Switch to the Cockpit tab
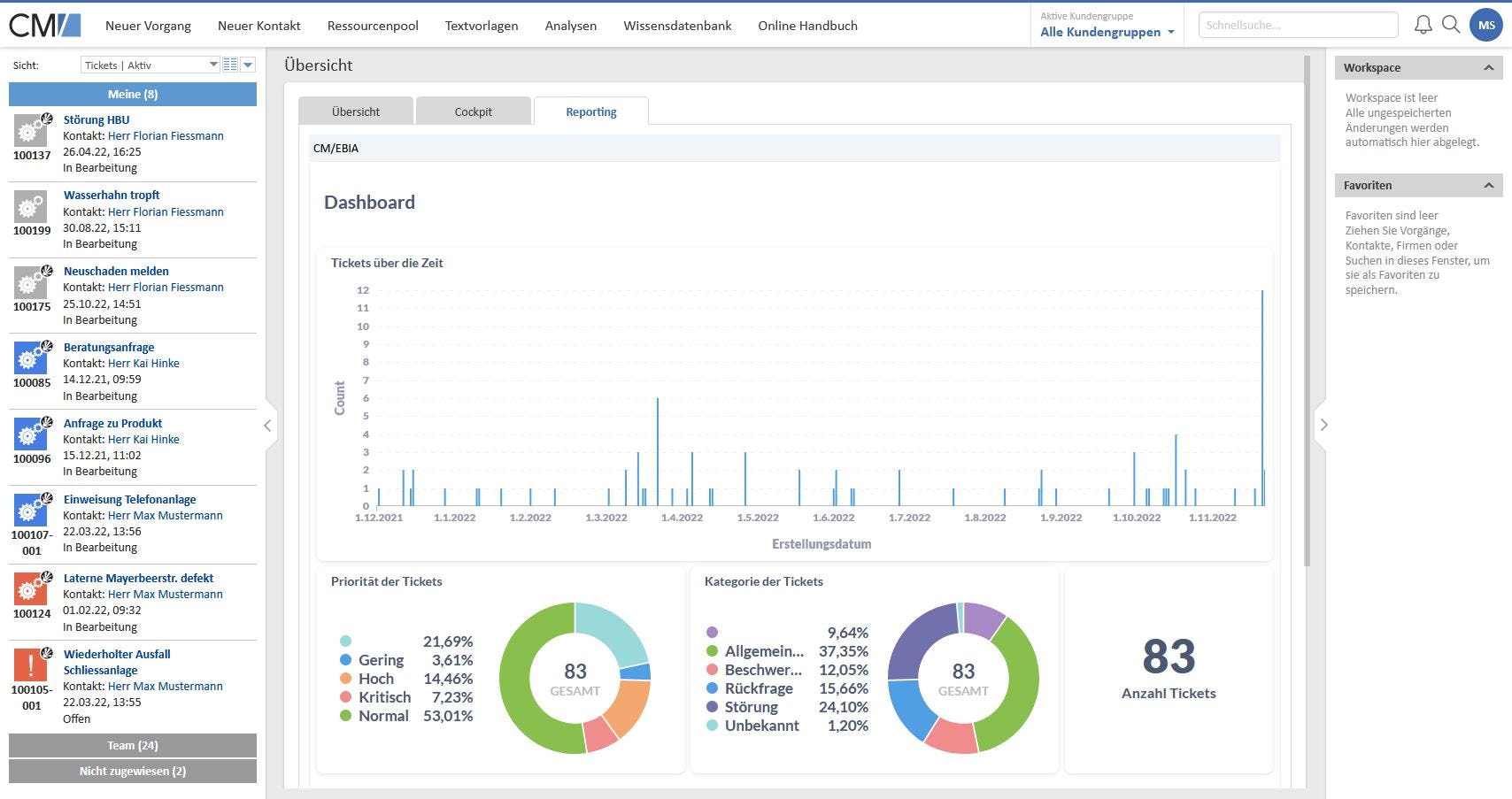The image size is (1512, 799). [474, 111]
